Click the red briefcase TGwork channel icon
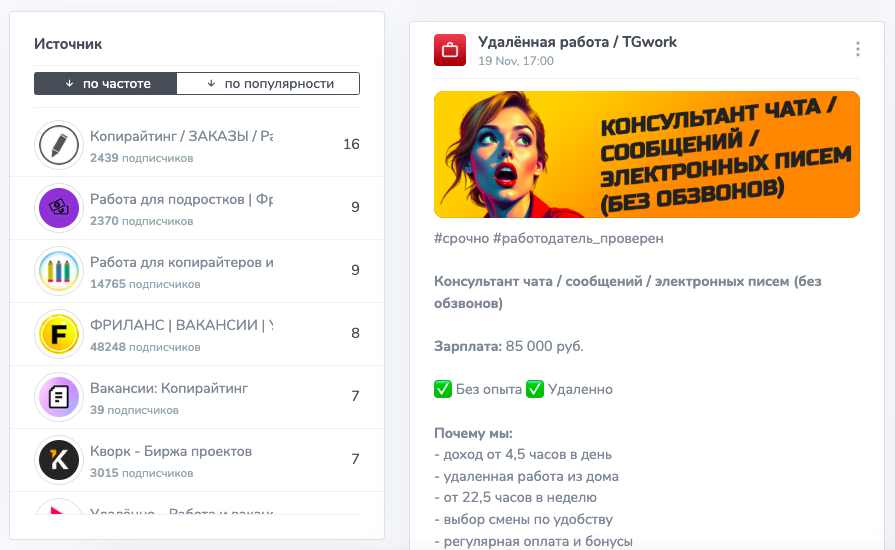Viewport: 895px width, 550px height. click(x=450, y=50)
